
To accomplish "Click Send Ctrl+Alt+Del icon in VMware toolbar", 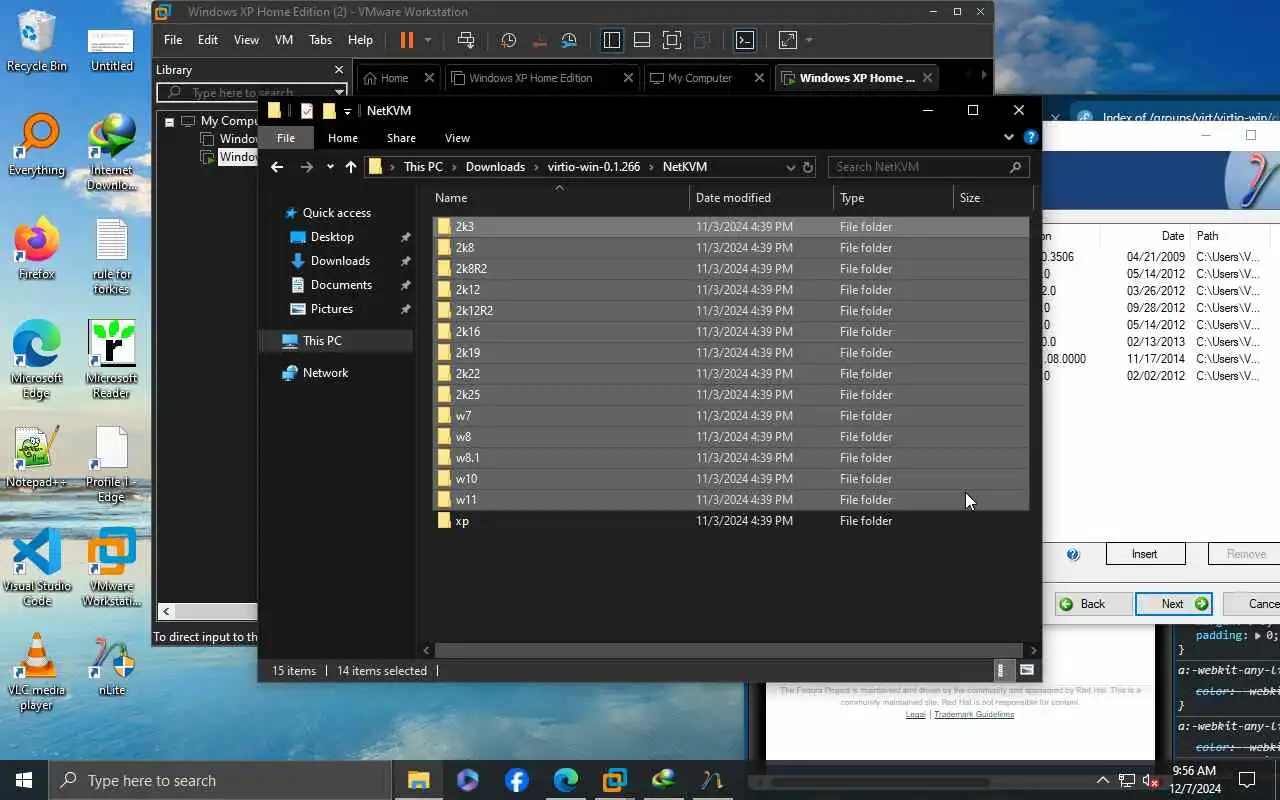I will [466, 40].
